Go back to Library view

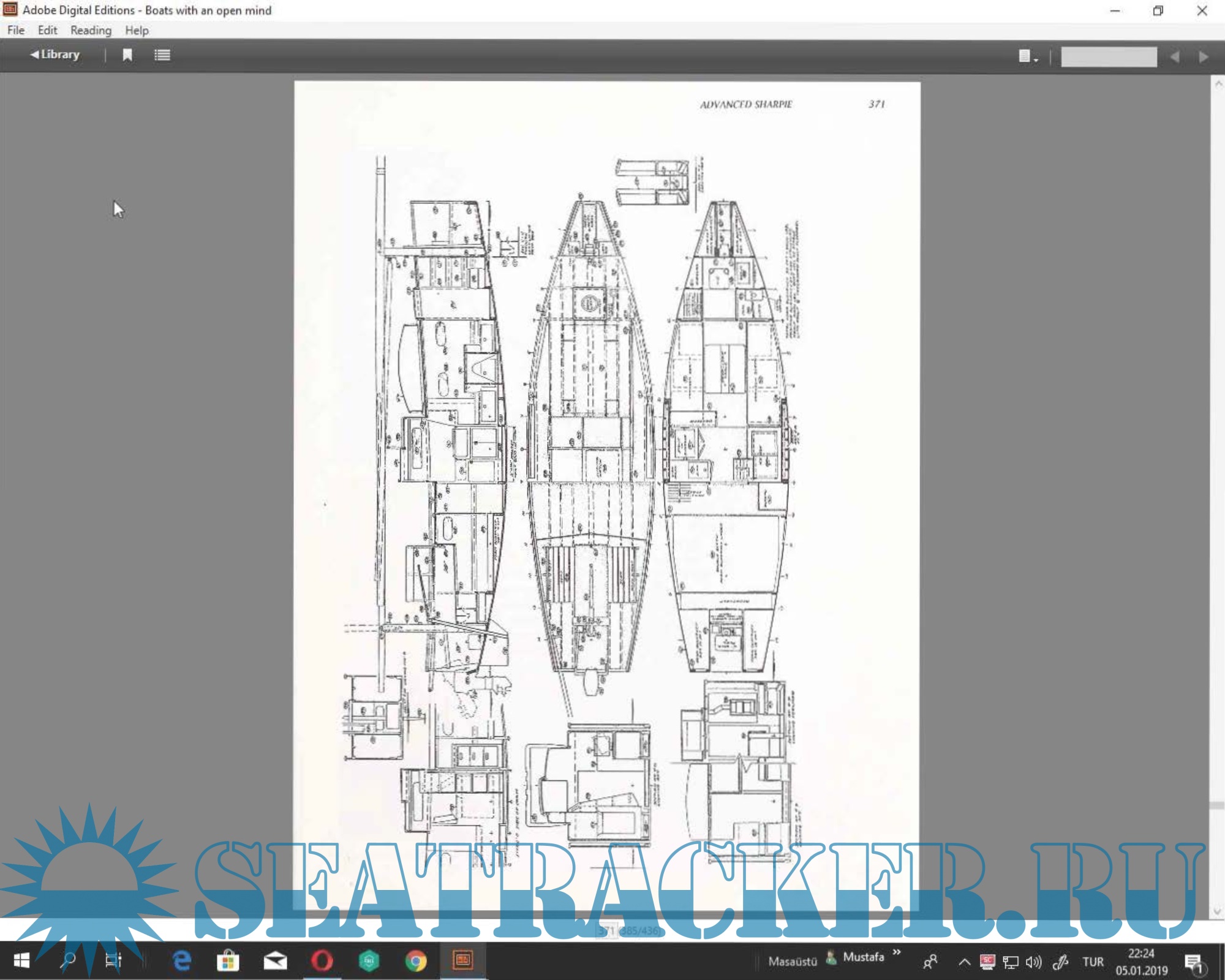(x=55, y=55)
